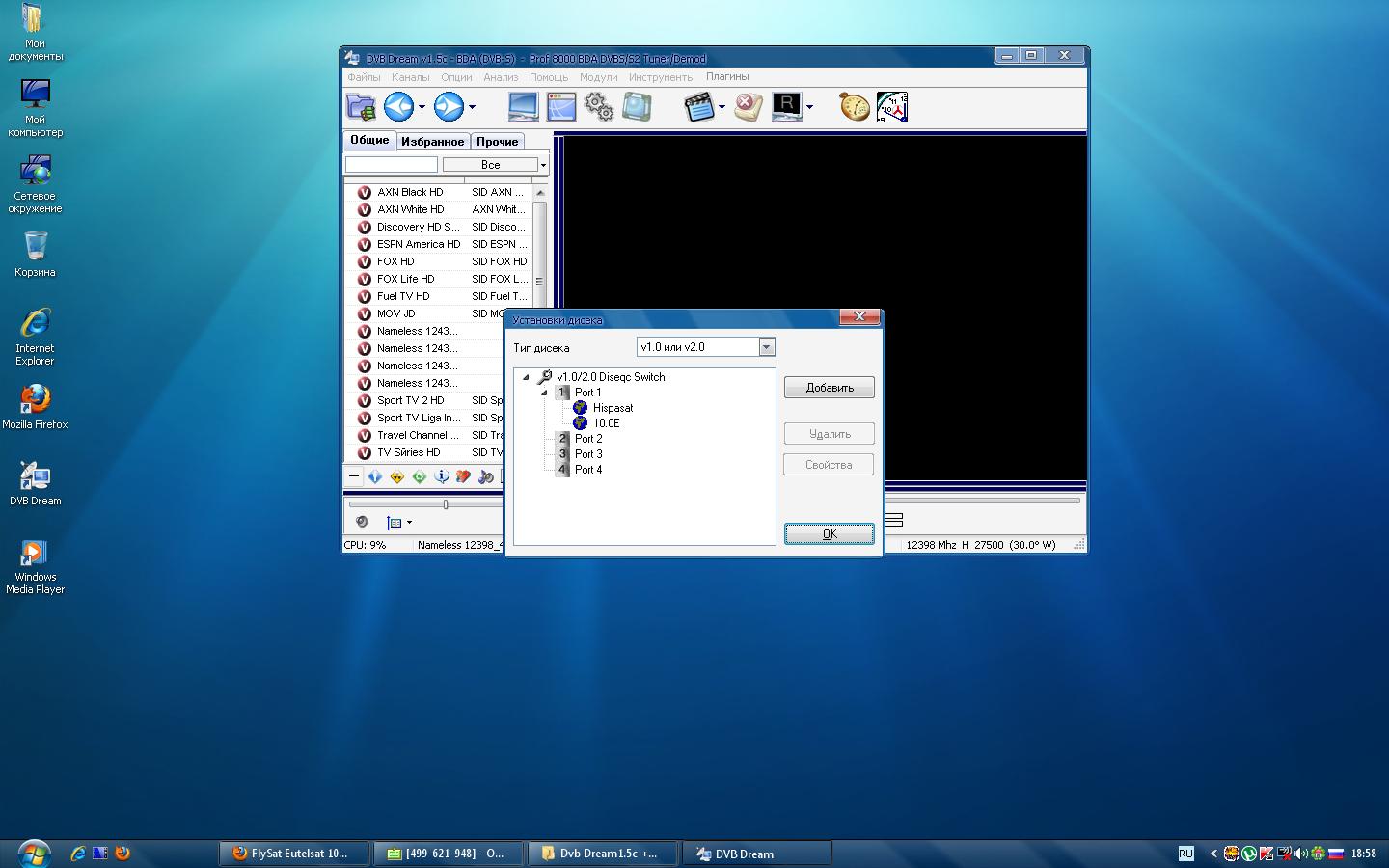Click the green refresh diamond icon

pyautogui.click(x=420, y=476)
